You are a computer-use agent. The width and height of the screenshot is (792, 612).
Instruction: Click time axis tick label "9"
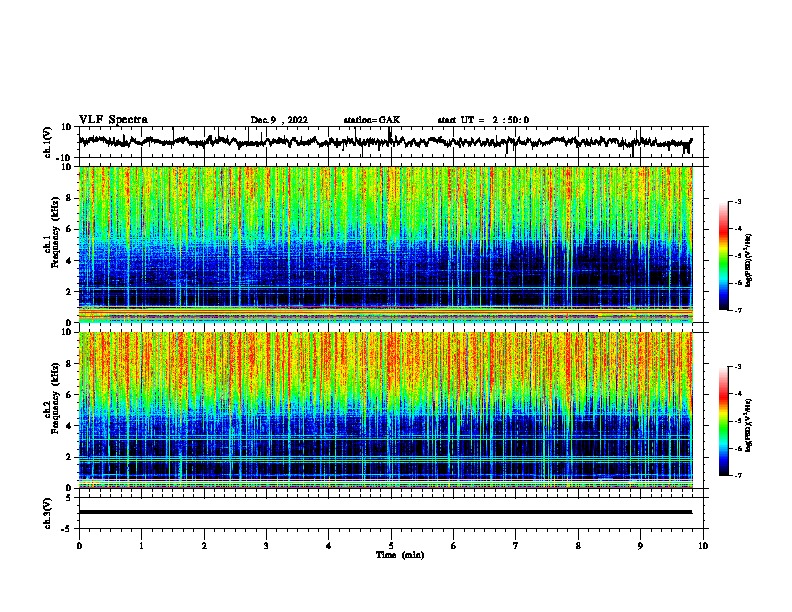click(x=640, y=546)
